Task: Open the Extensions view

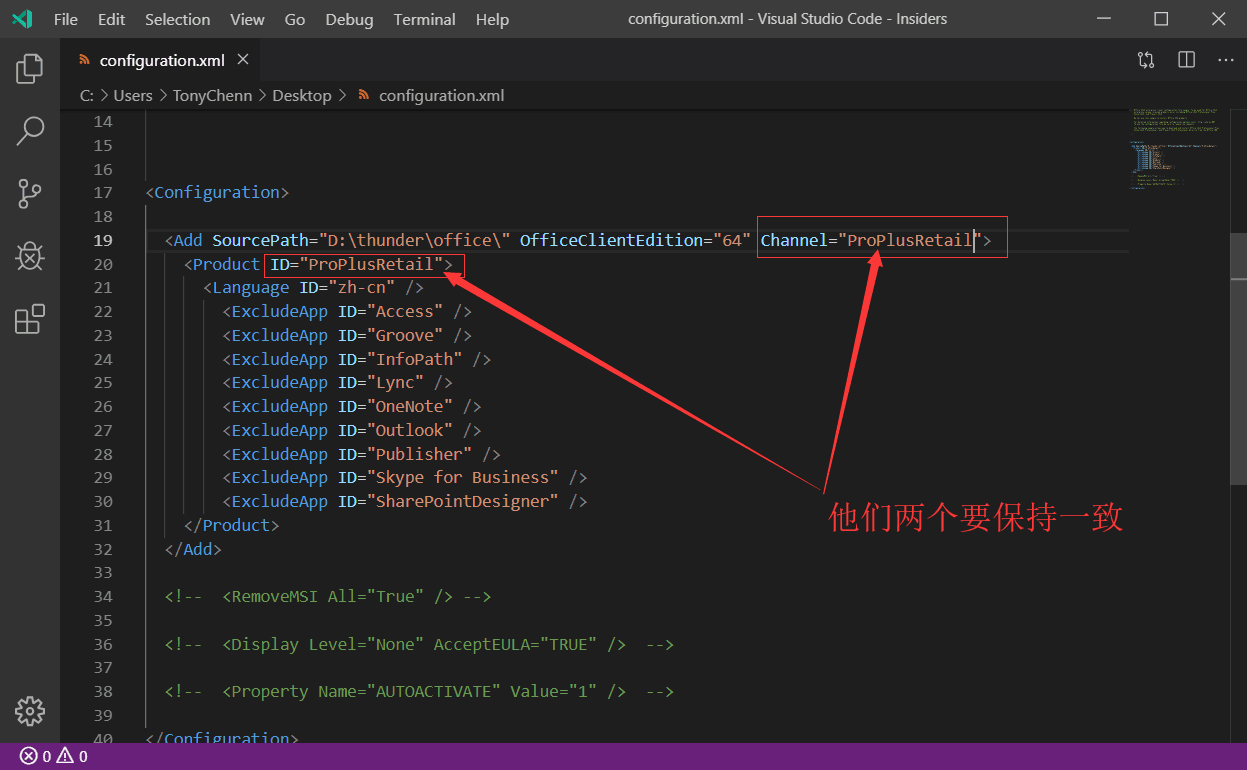Action: coord(30,319)
